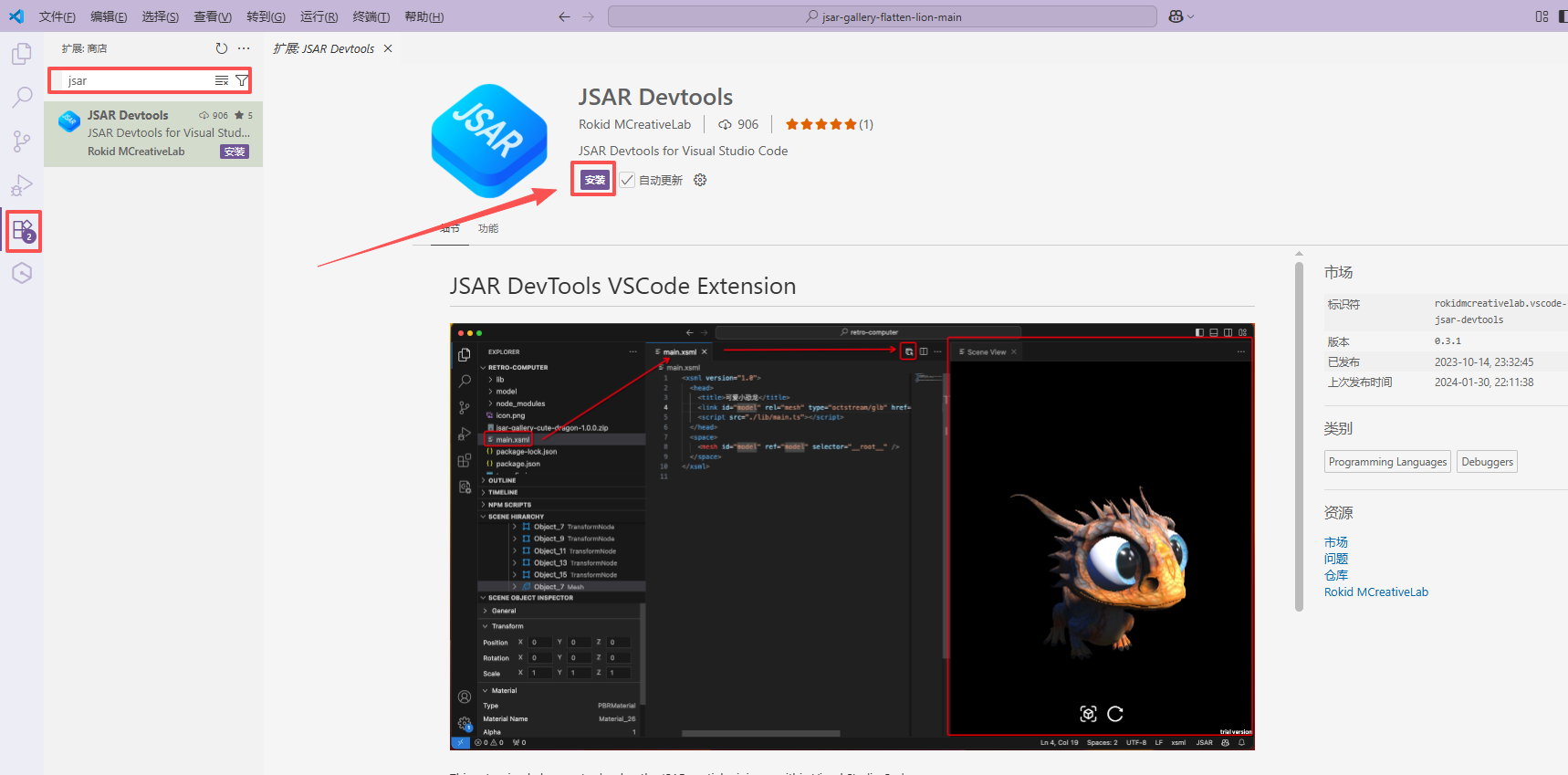This screenshot has height=775, width=1568.
Task: Click the last released date 2024-01-30, 22:11:38
Action: pyautogui.click(x=1484, y=382)
